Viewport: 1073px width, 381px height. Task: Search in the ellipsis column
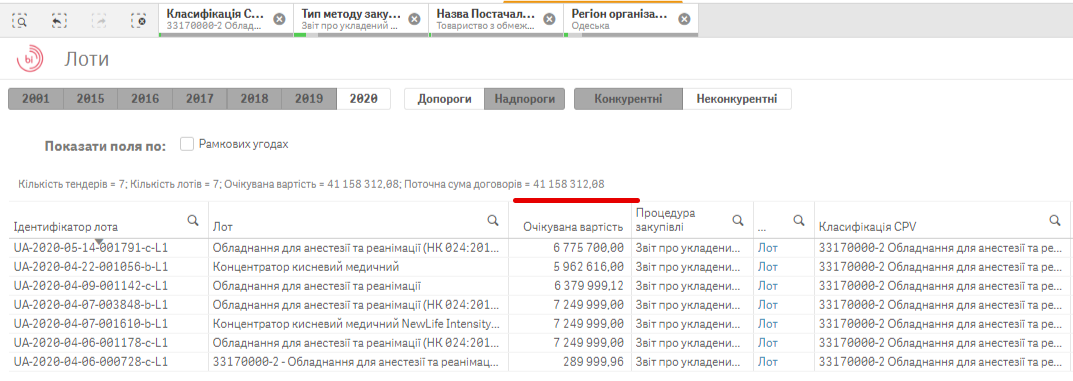798,220
